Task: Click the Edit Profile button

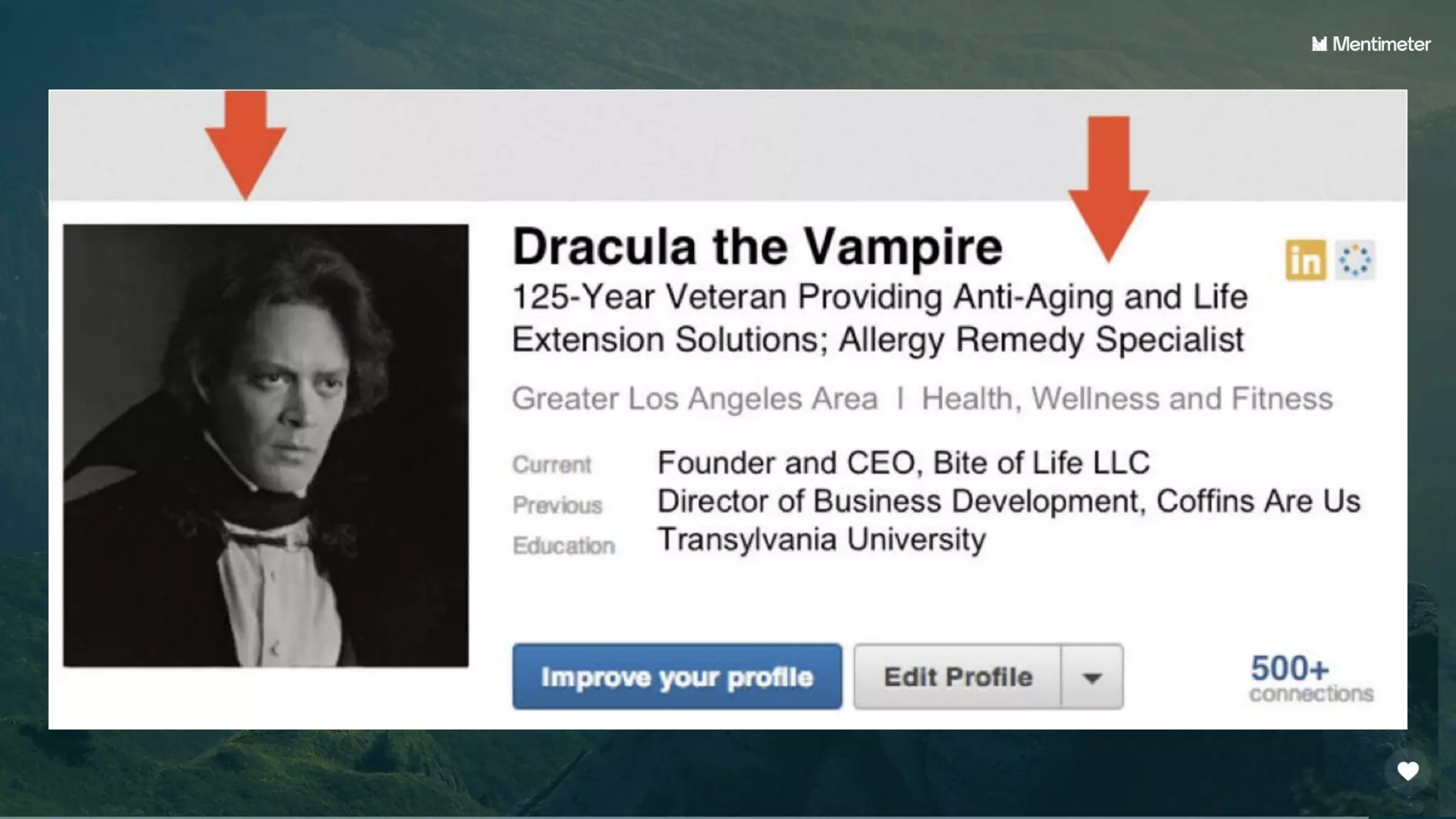Action: 957,677
